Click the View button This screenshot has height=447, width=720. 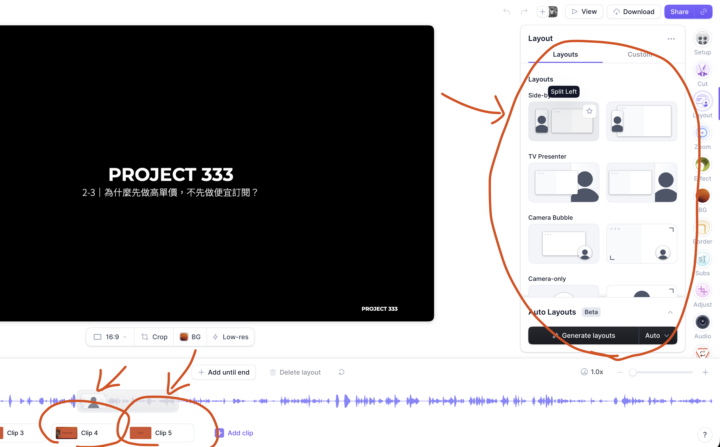pyautogui.click(x=584, y=11)
